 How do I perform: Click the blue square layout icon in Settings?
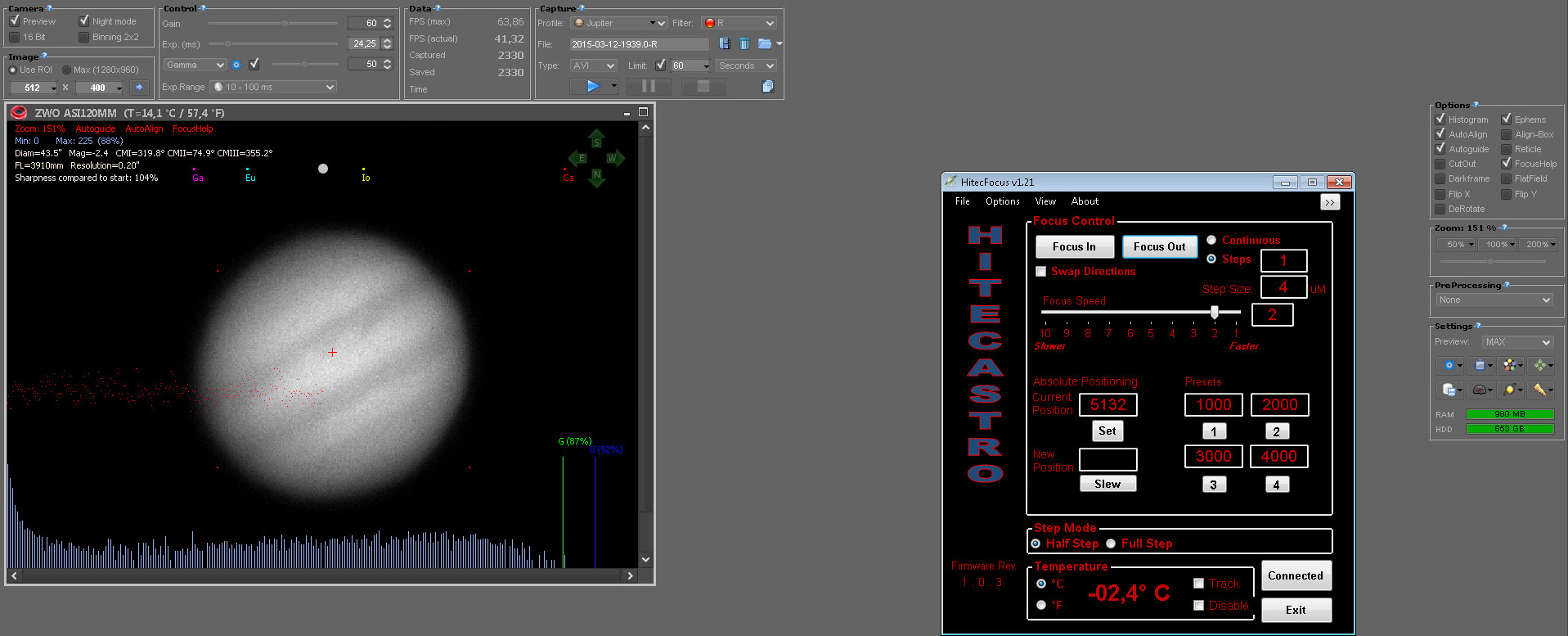click(1480, 365)
